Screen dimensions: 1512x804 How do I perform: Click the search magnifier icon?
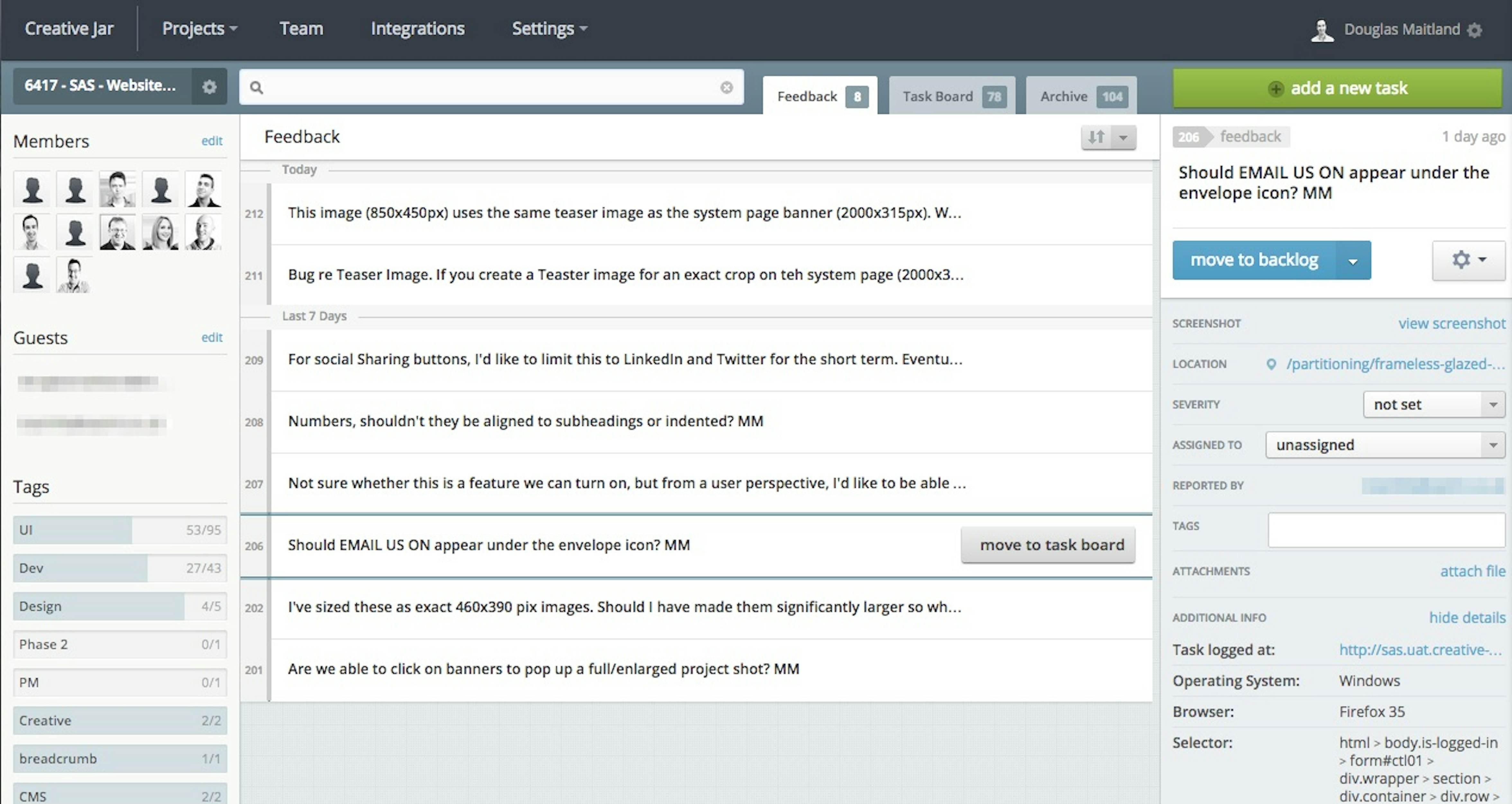[256, 87]
